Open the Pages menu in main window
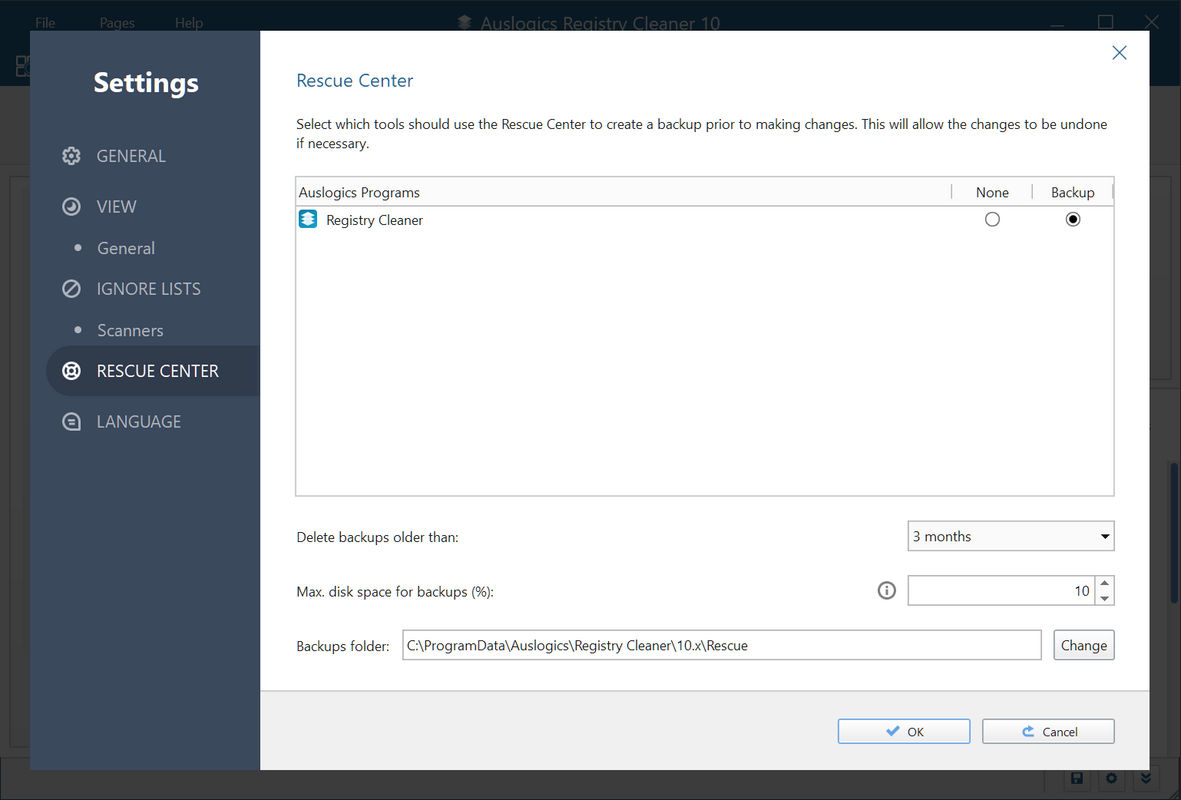 [117, 23]
